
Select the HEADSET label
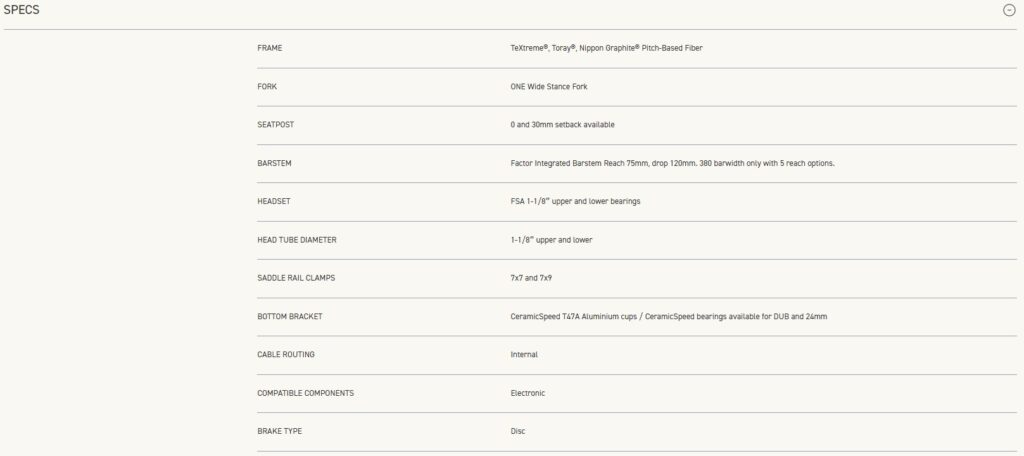274,201
